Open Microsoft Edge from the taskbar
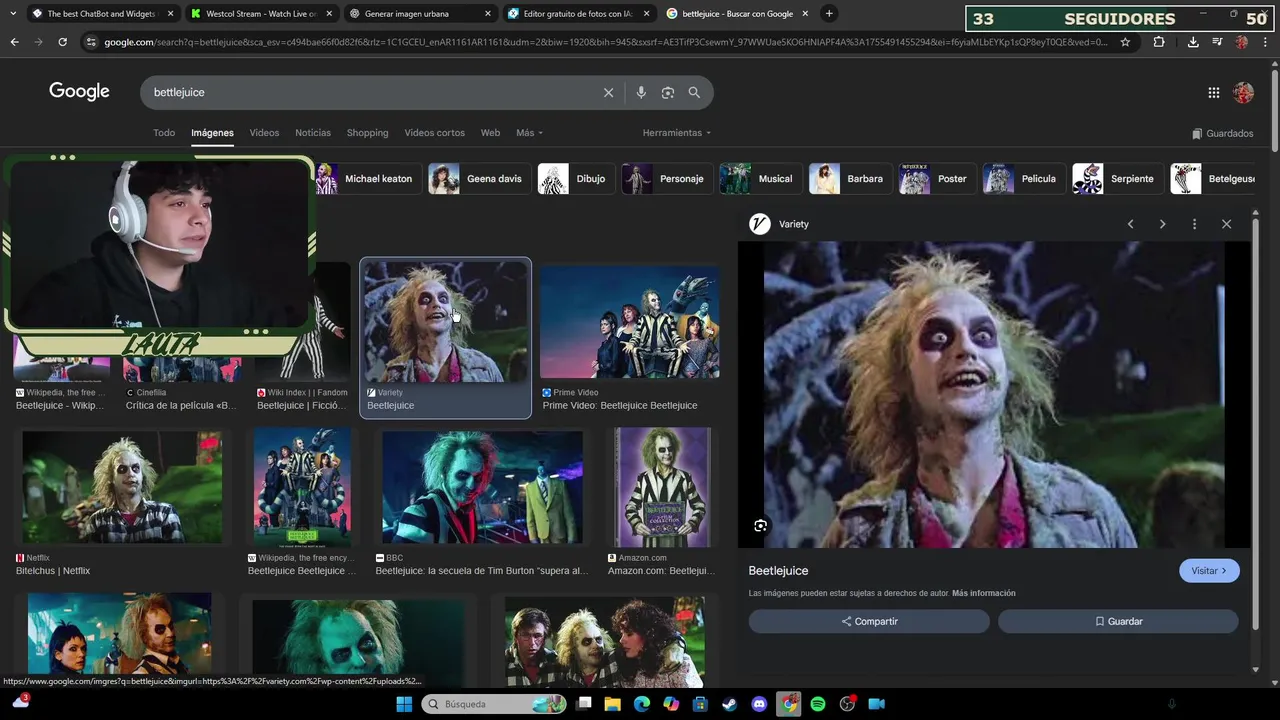Screen dimensions: 1280x720 pyautogui.click(x=642, y=704)
